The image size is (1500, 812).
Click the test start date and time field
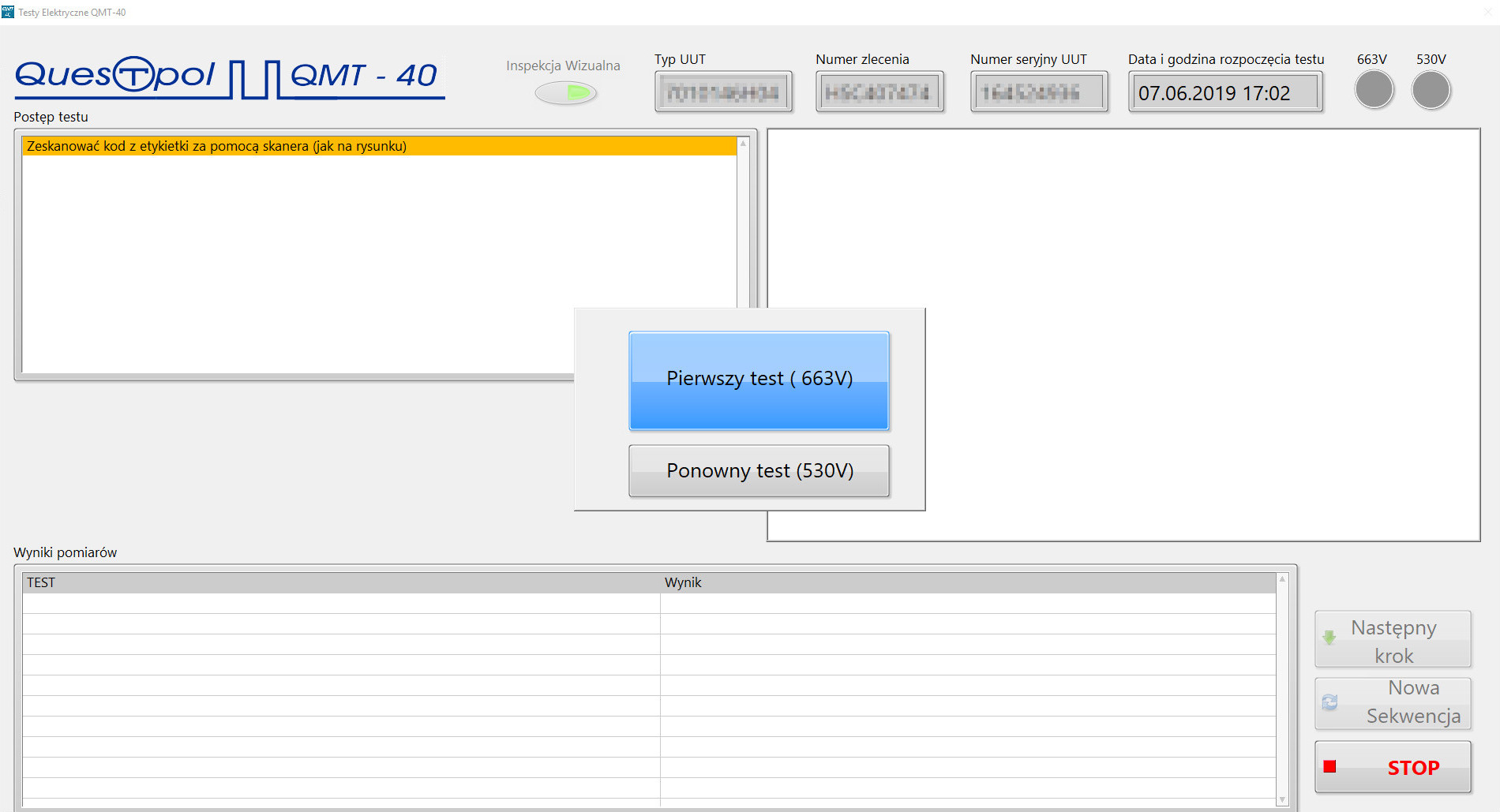click(x=1225, y=92)
